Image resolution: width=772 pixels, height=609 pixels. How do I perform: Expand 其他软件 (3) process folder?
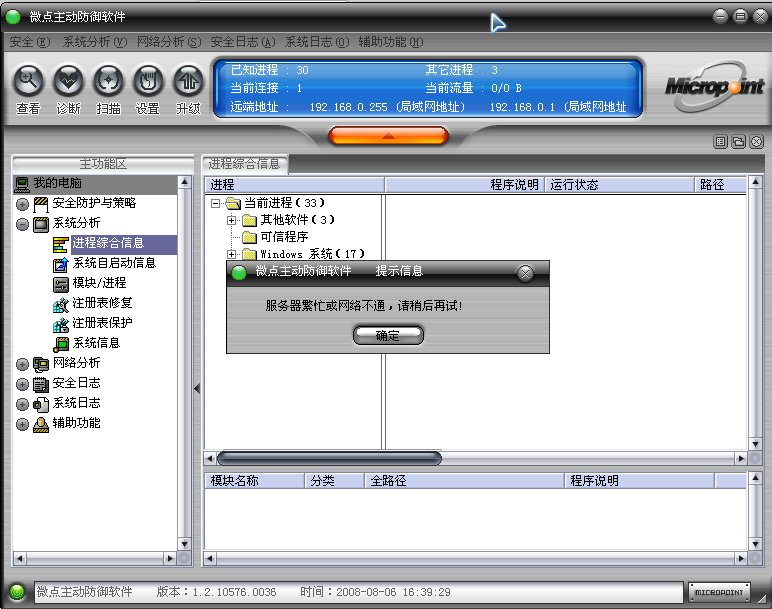click(x=232, y=220)
